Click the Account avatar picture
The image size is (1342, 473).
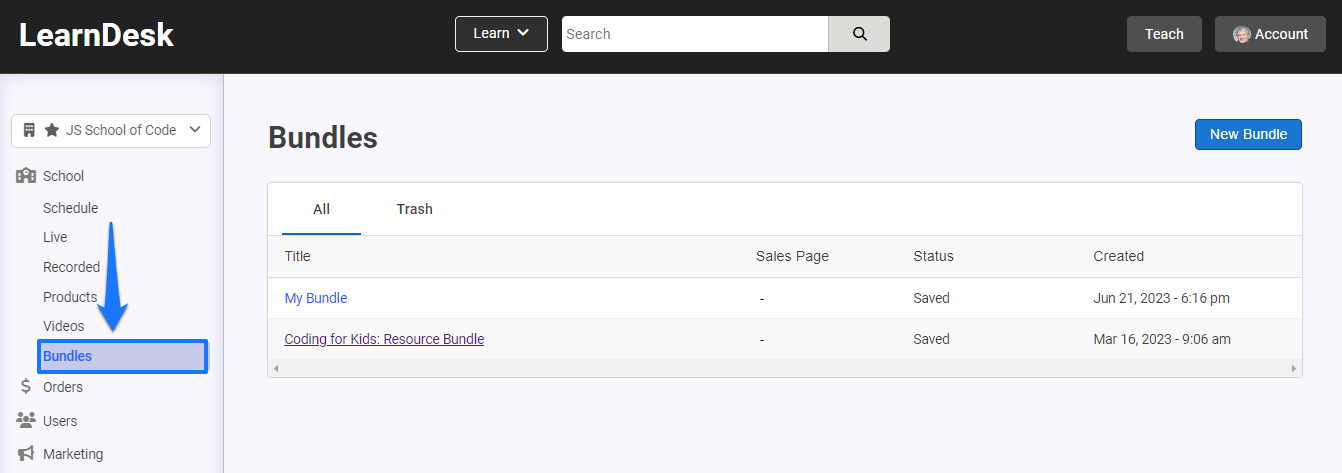[x=1241, y=34]
